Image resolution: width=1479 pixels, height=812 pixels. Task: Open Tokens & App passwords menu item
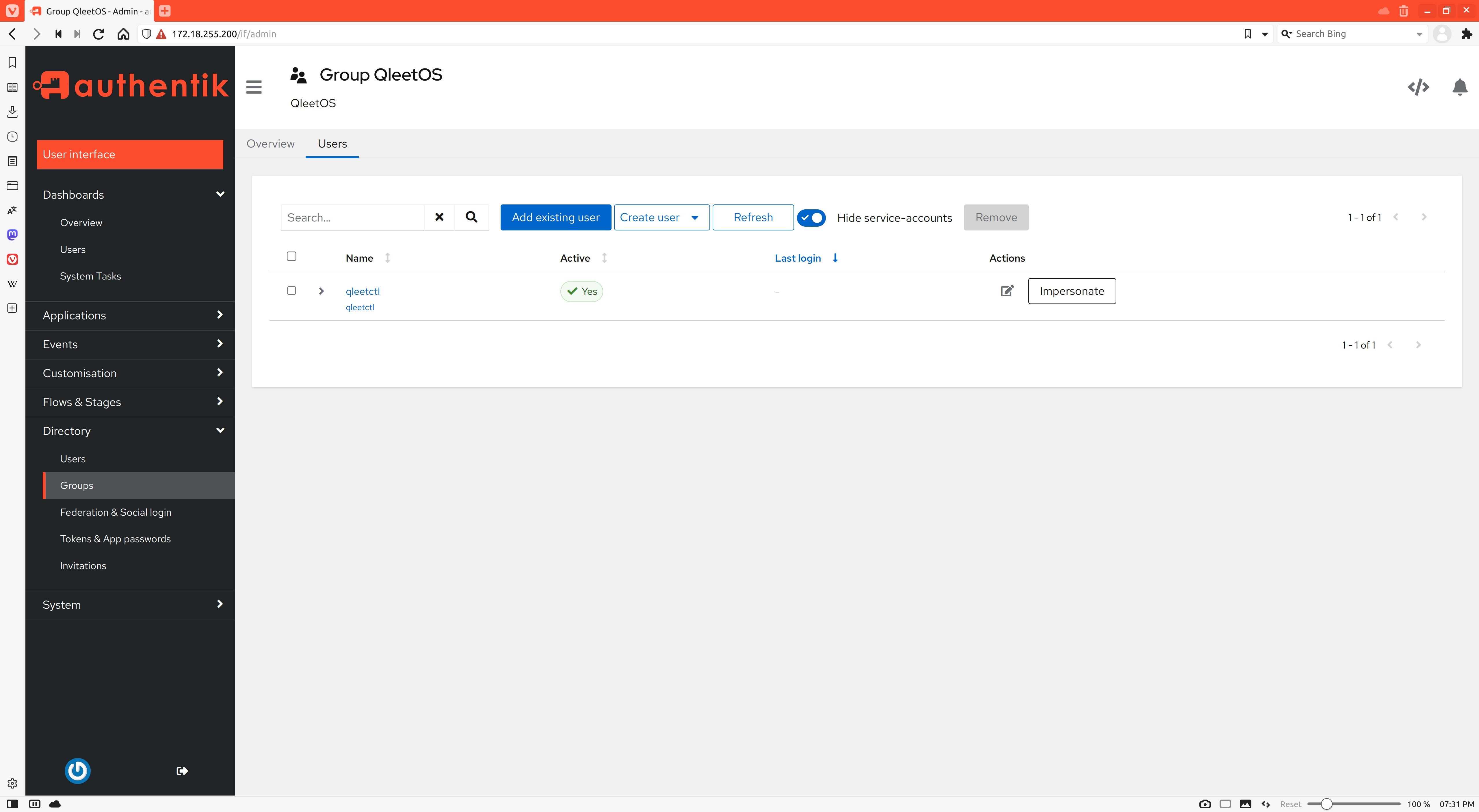(116, 539)
